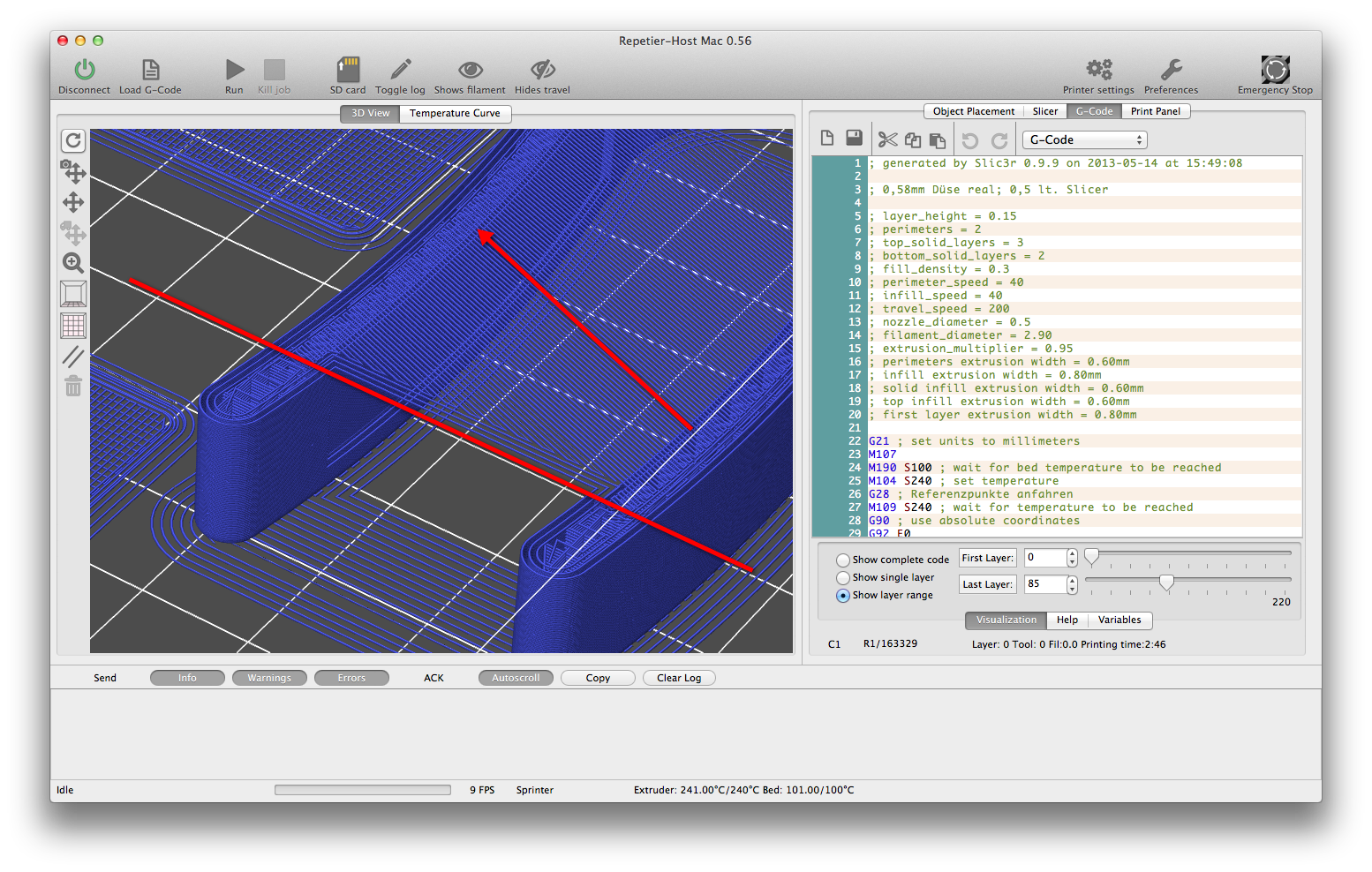Select the zoom magnifier tool
This screenshot has height=872, width=1372.
(73, 263)
